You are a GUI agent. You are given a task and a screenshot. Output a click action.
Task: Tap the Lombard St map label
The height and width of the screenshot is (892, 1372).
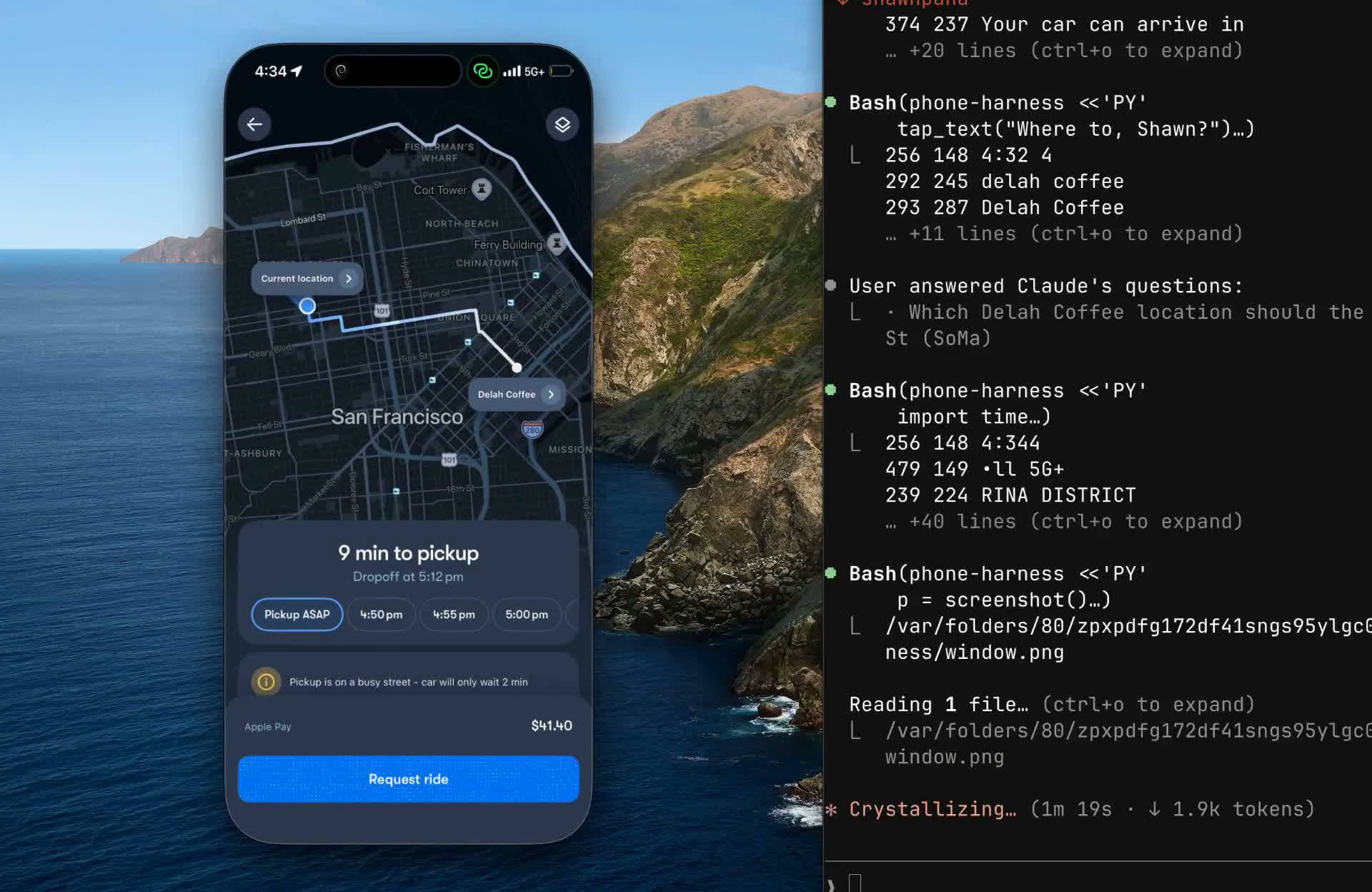pos(303,219)
